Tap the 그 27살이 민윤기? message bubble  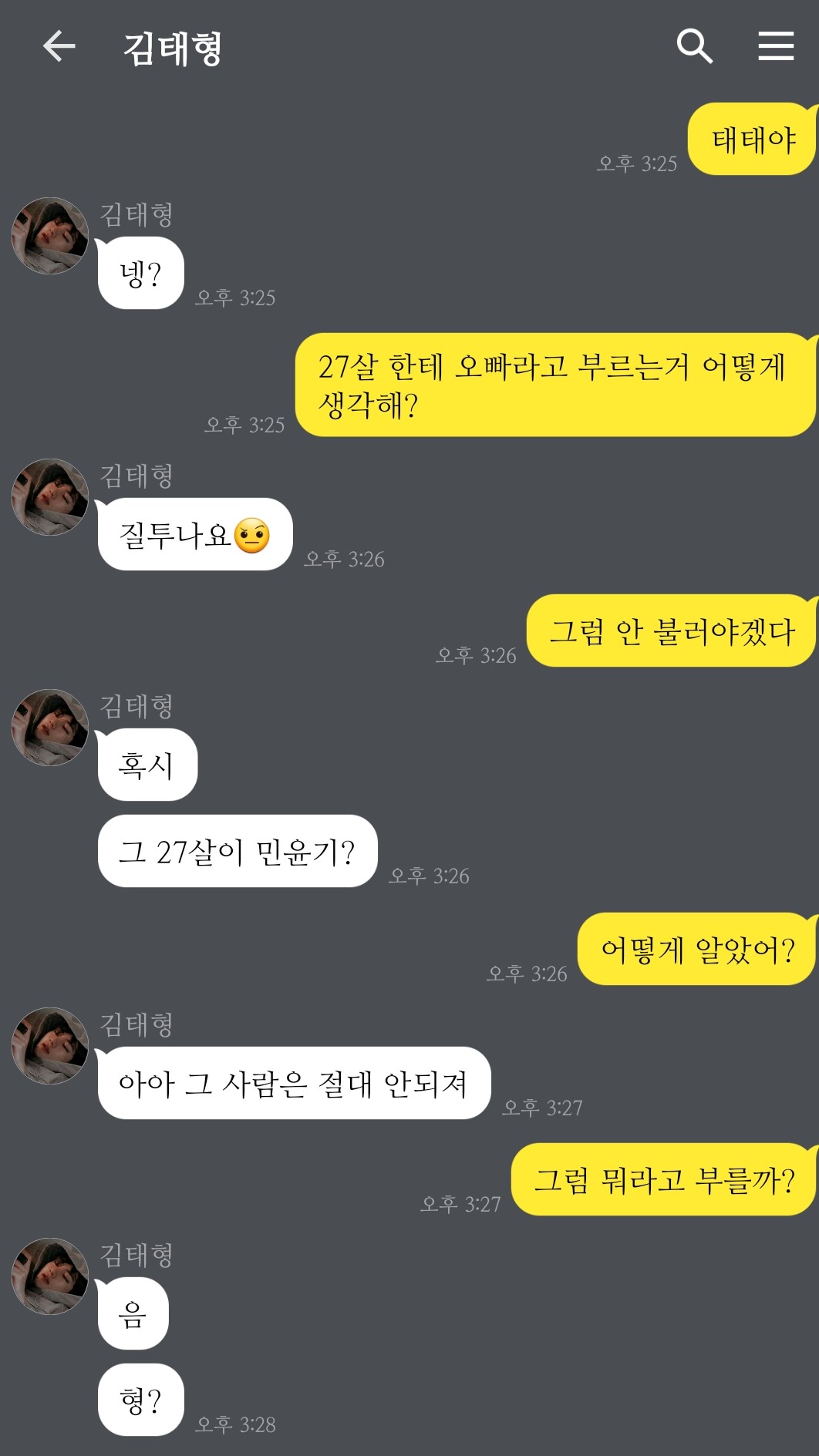(238, 851)
